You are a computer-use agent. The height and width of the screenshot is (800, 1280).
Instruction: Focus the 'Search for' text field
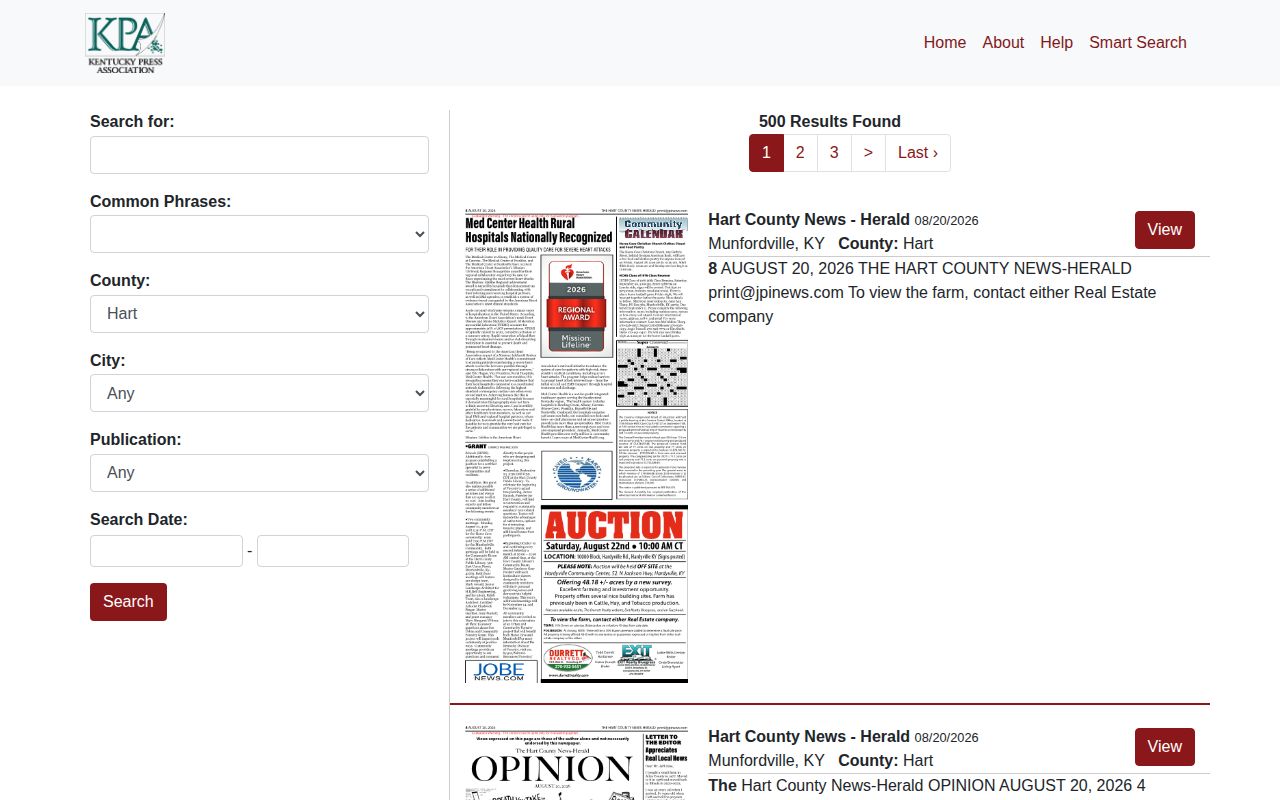pos(259,155)
